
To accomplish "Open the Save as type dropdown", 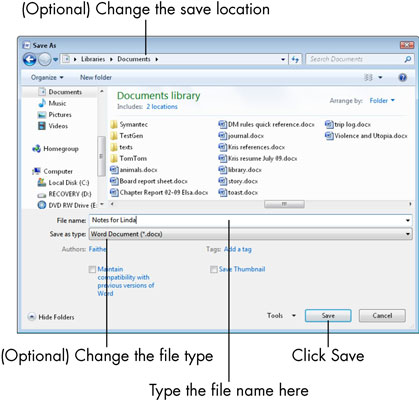I will [x=250, y=234].
